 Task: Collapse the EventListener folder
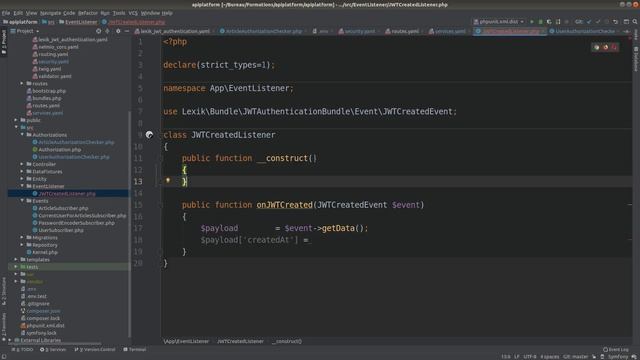click(22, 186)
